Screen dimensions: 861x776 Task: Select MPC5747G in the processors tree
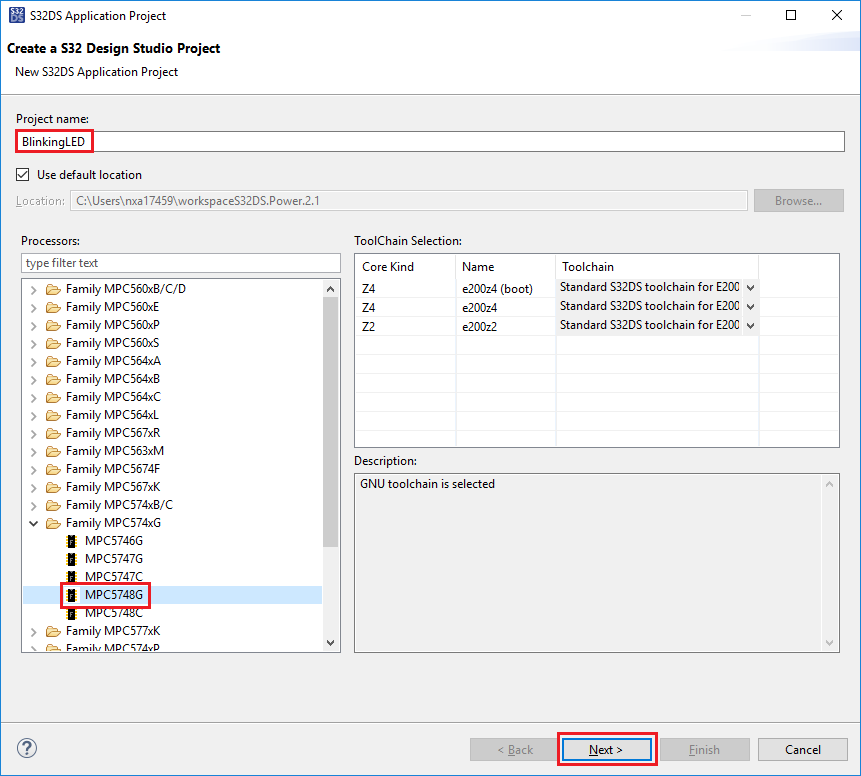coord(114,559)
